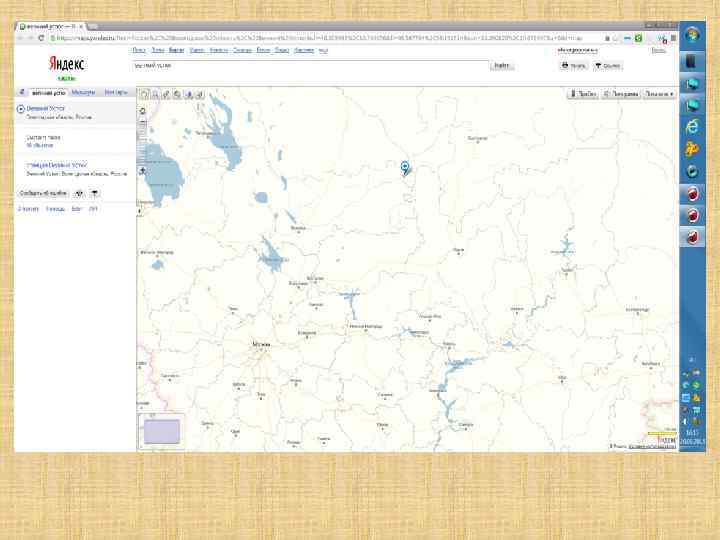The image size is (720, 540).
Task: Open the Почта link in top navigation
Action: pos(158,50)
